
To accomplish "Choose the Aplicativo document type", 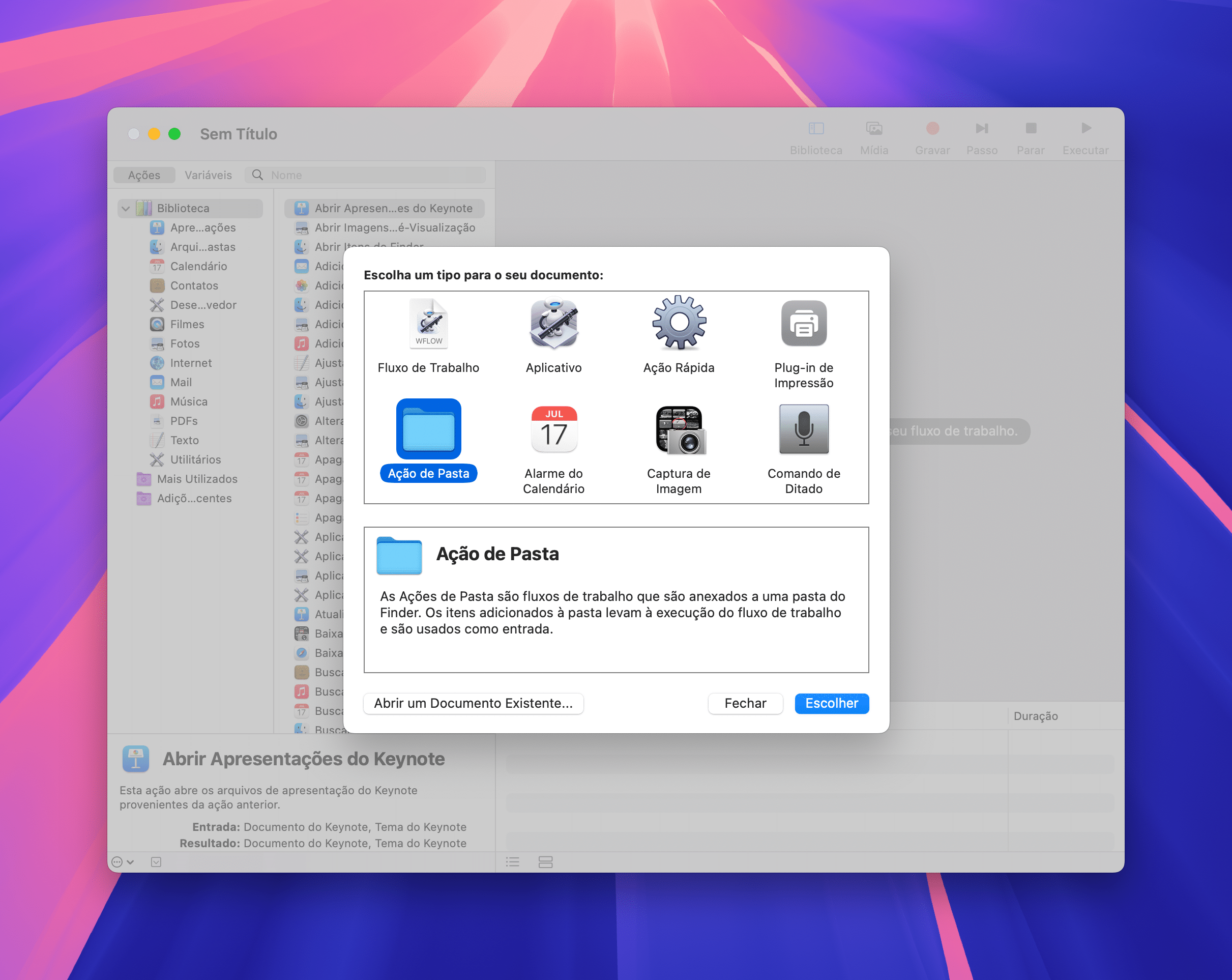I will click(x=553, y=336).
